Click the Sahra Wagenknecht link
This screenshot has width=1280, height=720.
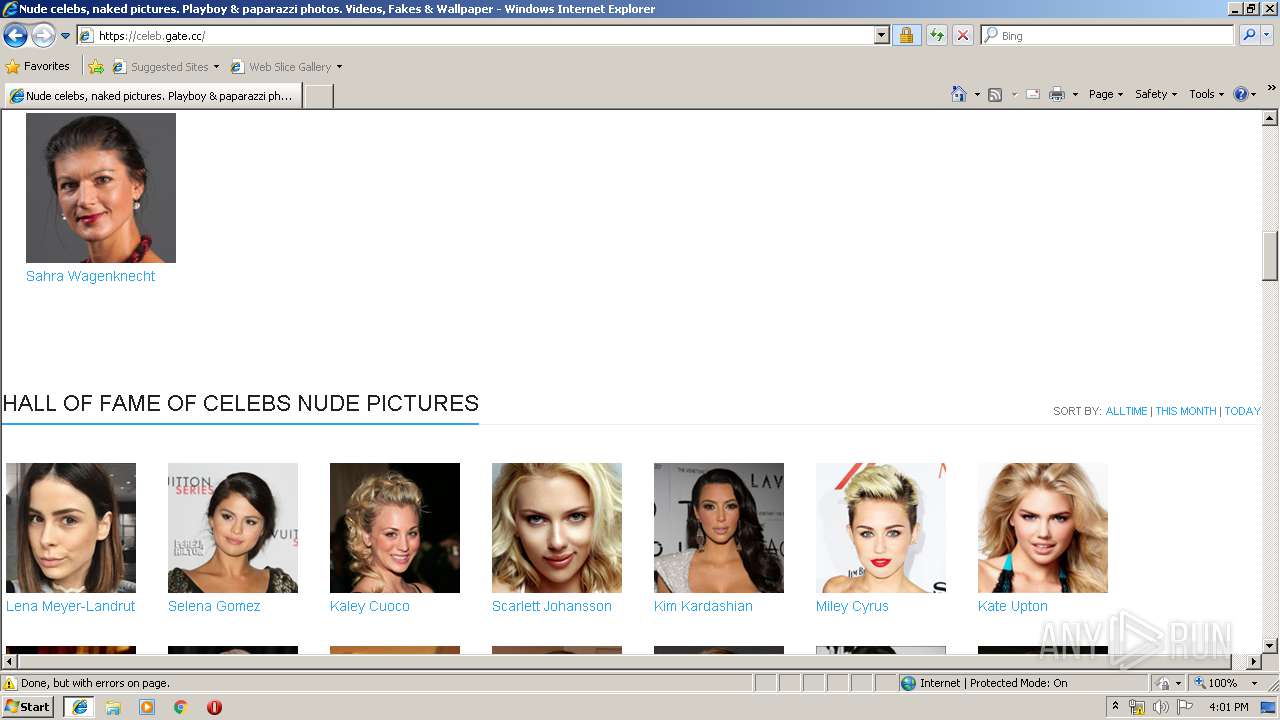click(x=90, y=276)
